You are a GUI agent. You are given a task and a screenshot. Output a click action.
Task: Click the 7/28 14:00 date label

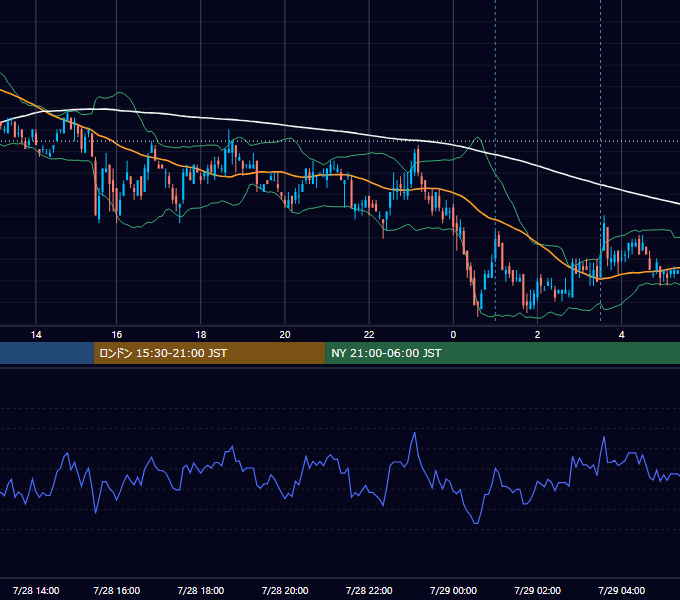(36, 590)
